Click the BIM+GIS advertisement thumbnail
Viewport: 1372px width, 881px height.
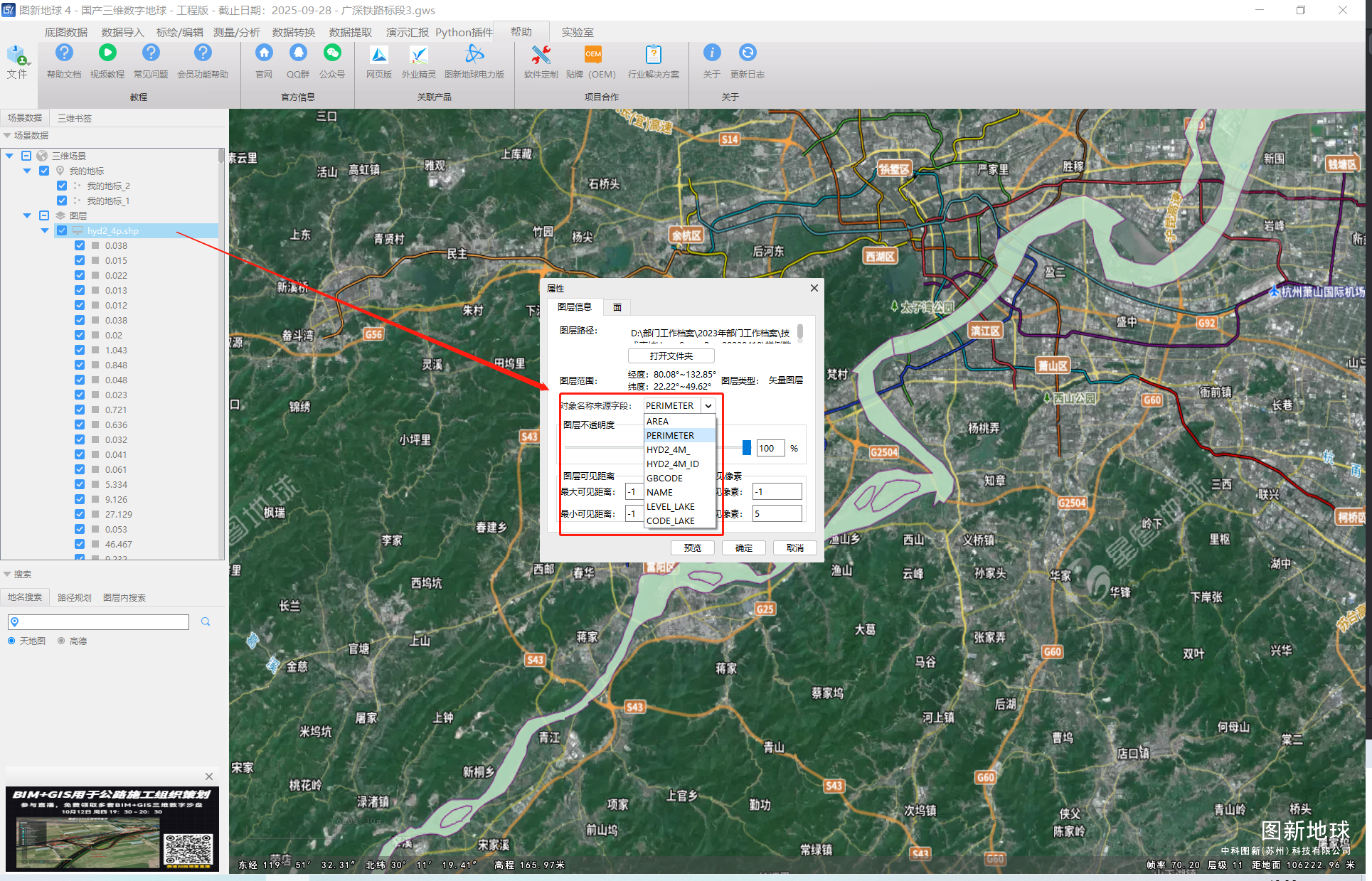click(x=112, y=828)
